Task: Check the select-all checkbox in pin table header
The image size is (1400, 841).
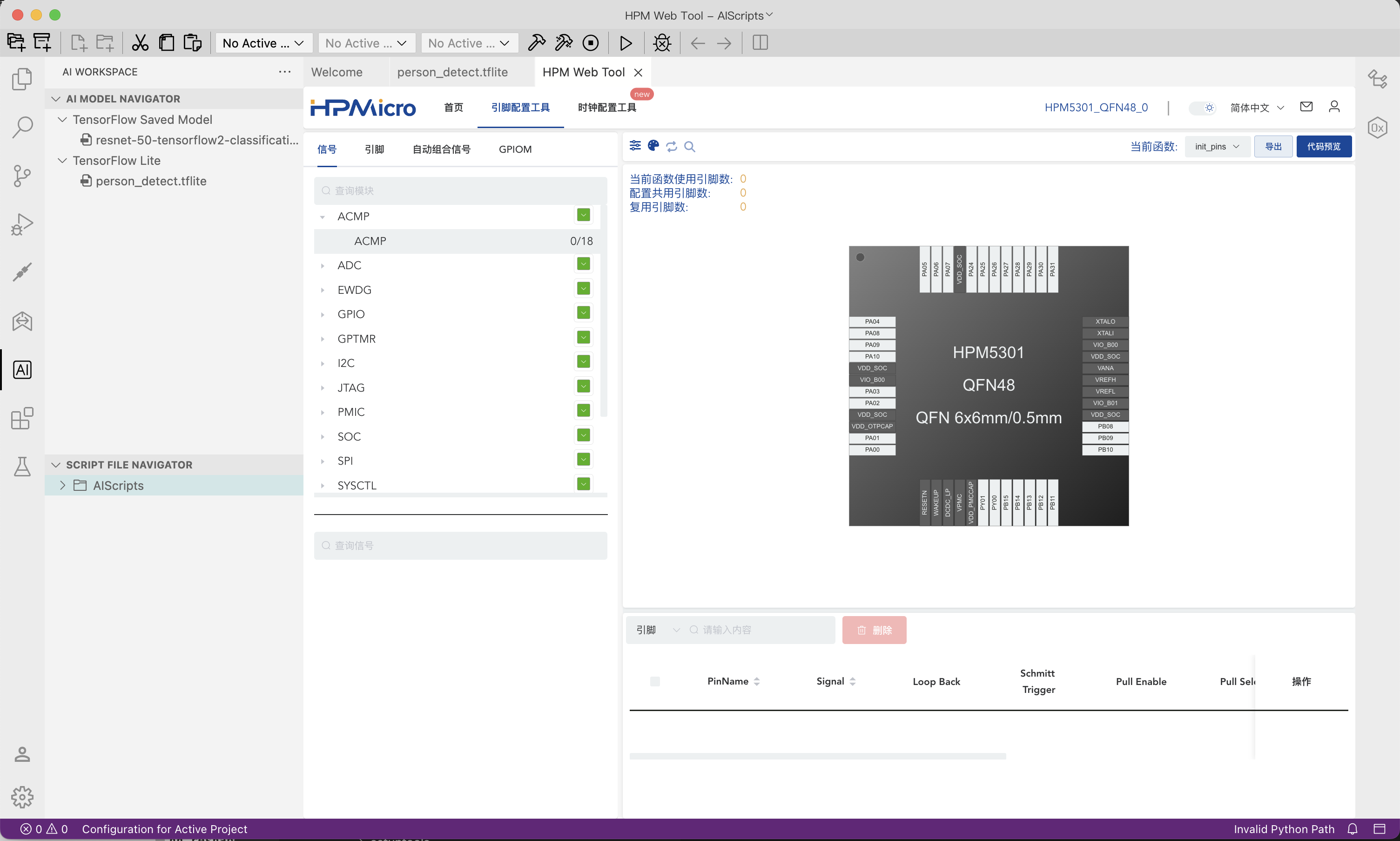Action: click(655, 681)
